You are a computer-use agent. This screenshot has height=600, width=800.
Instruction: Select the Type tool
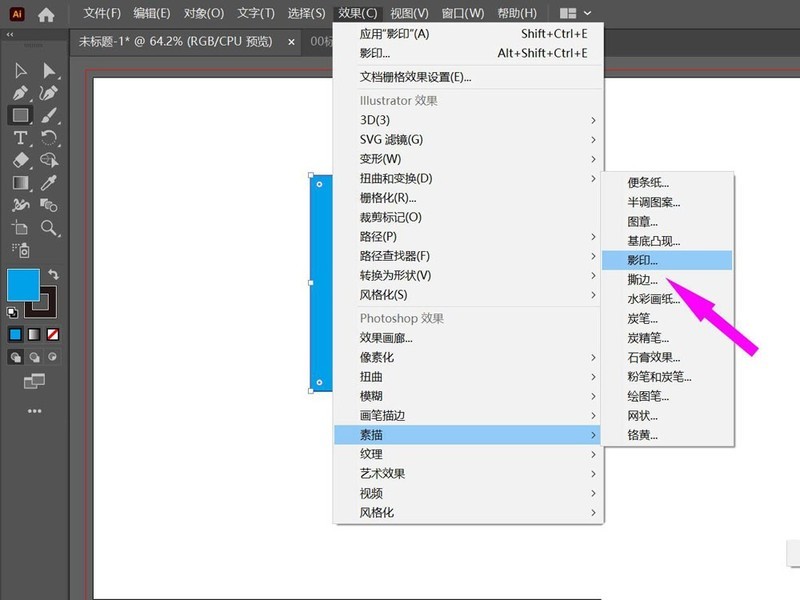pos(20,138)
